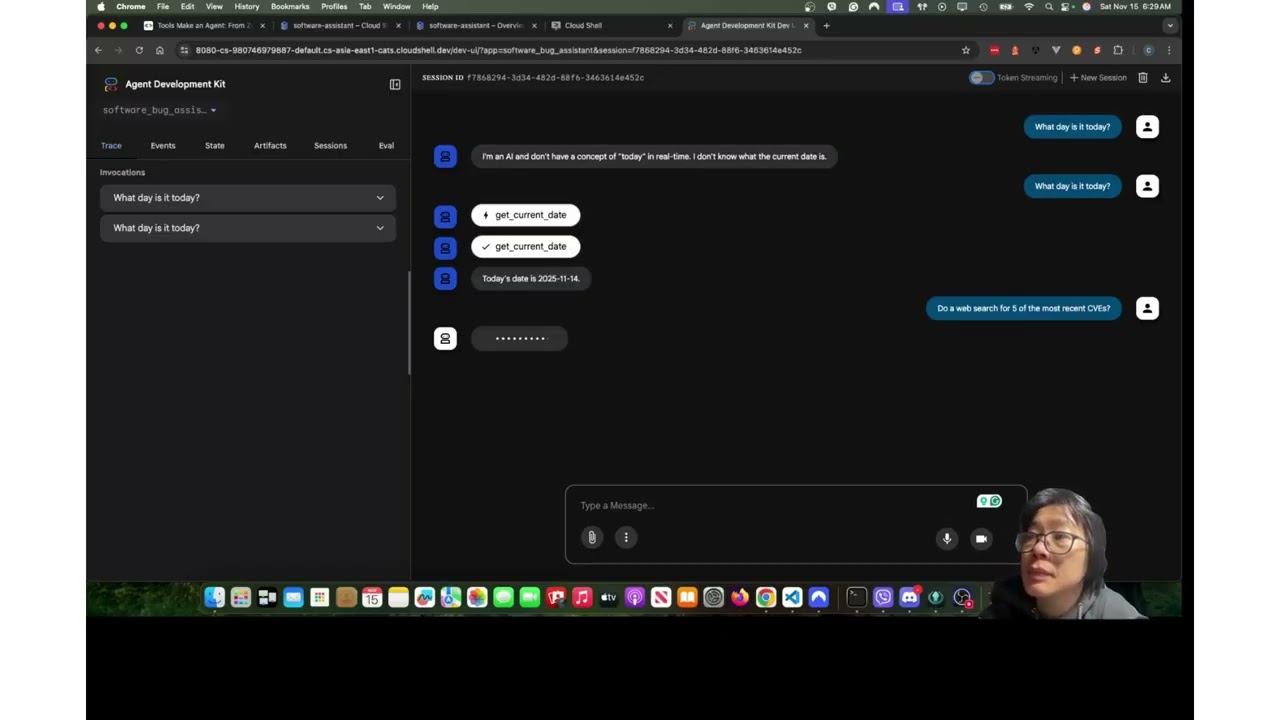
Task: Open Terminal from the Dock
Action: [856, 597]
